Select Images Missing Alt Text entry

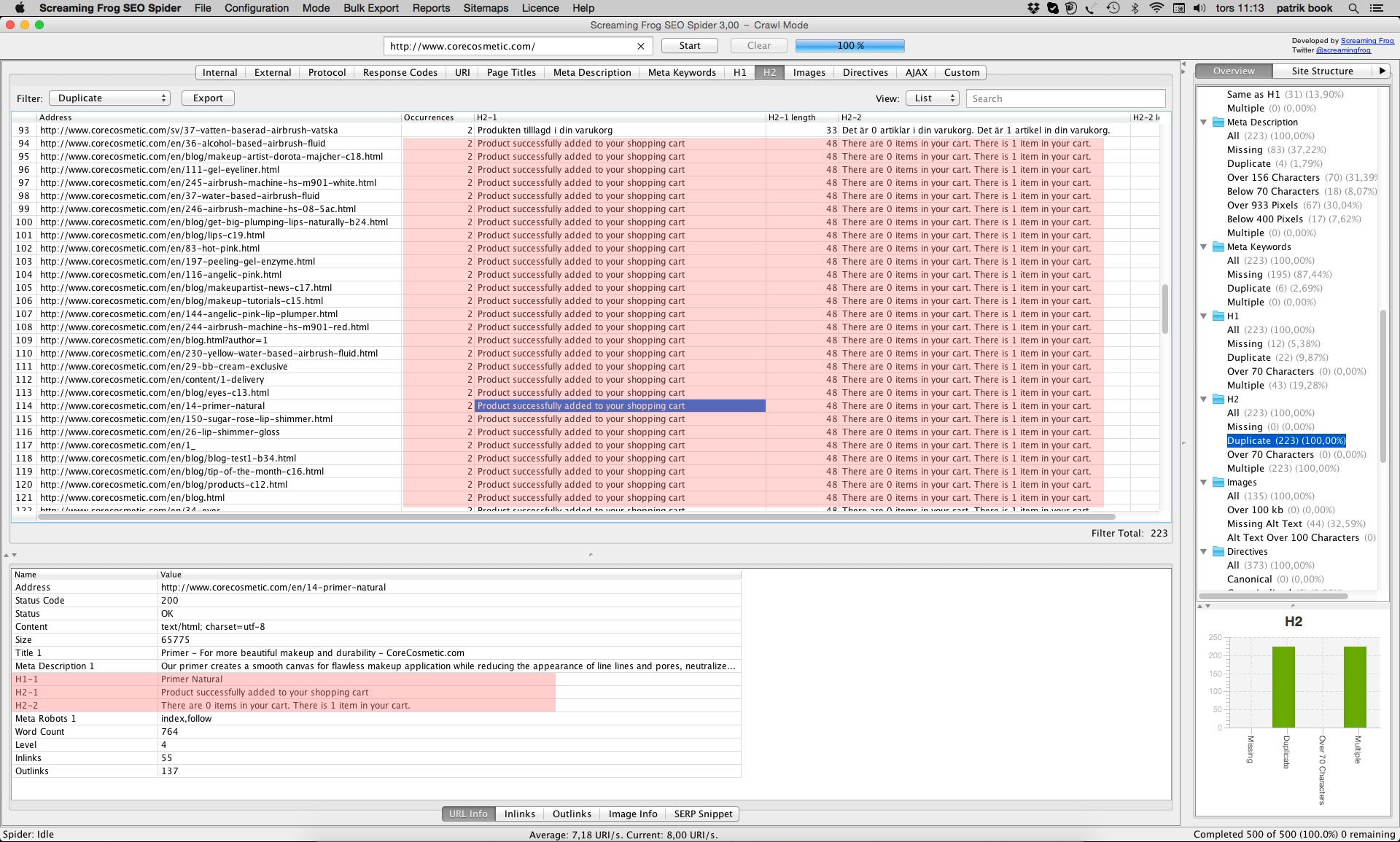point(1296,524)
